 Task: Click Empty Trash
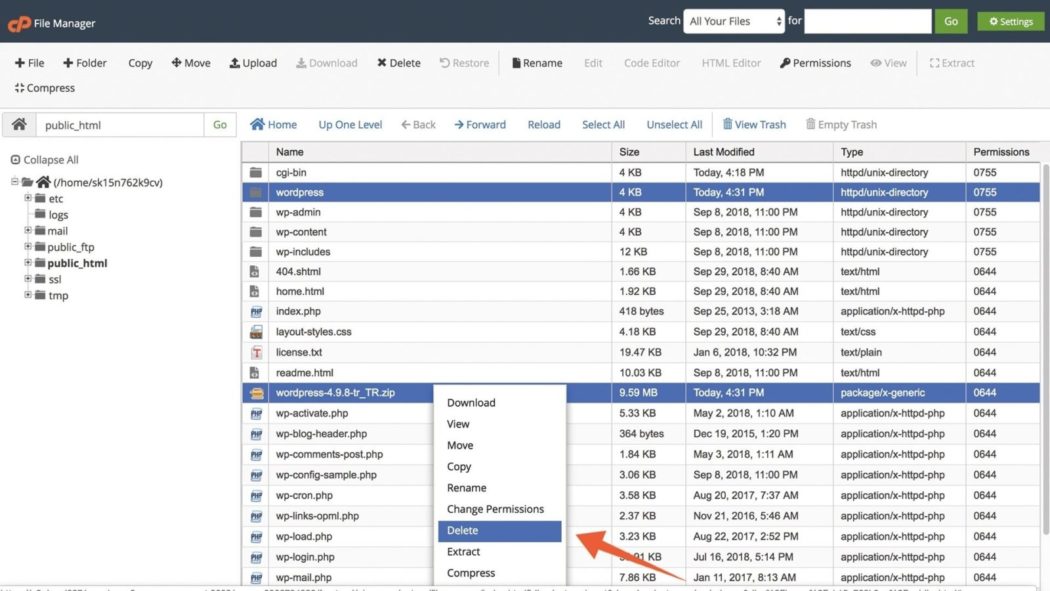click(841, 124)
